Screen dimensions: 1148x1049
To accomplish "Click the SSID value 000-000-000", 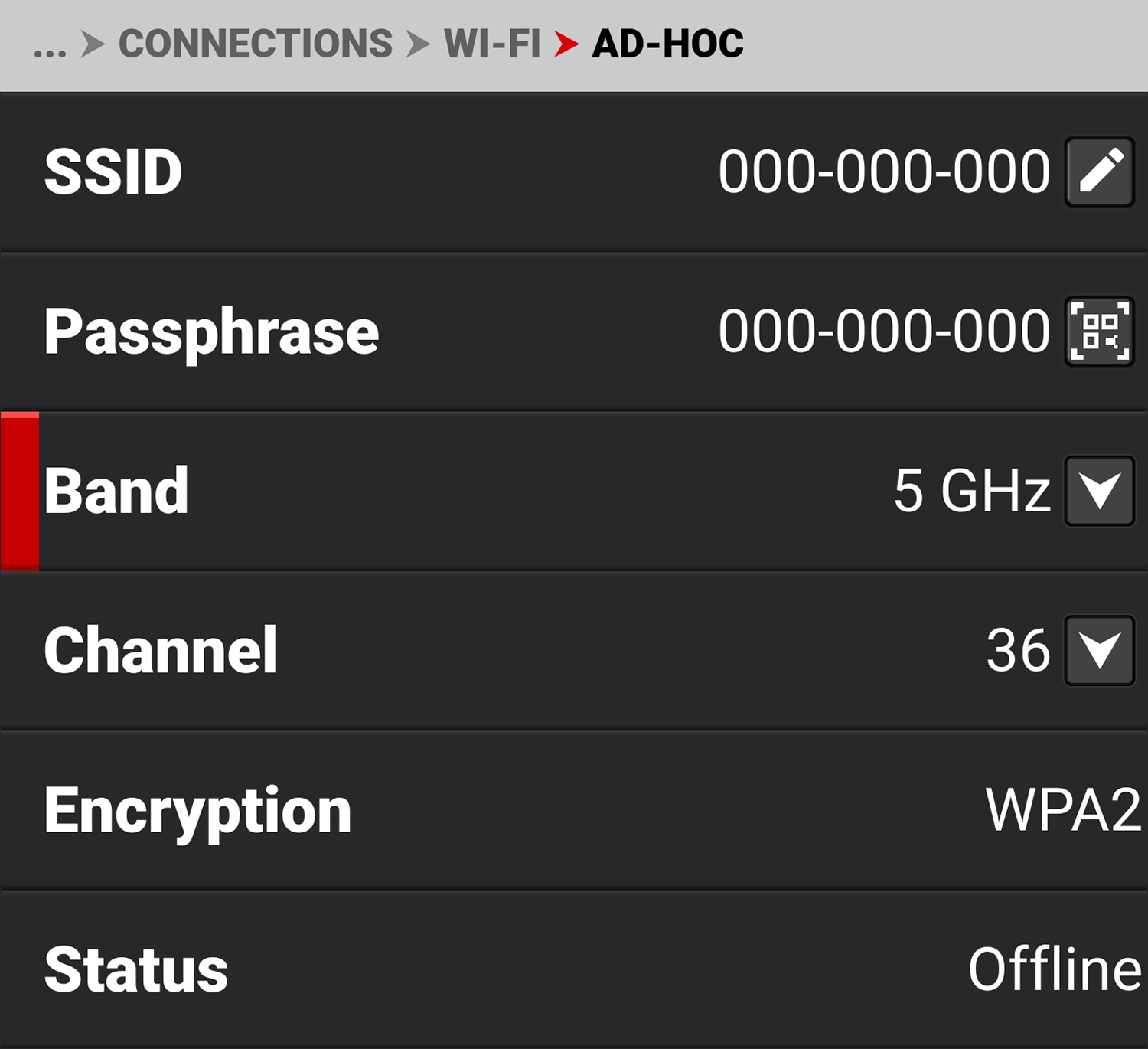I will point(884,172).
